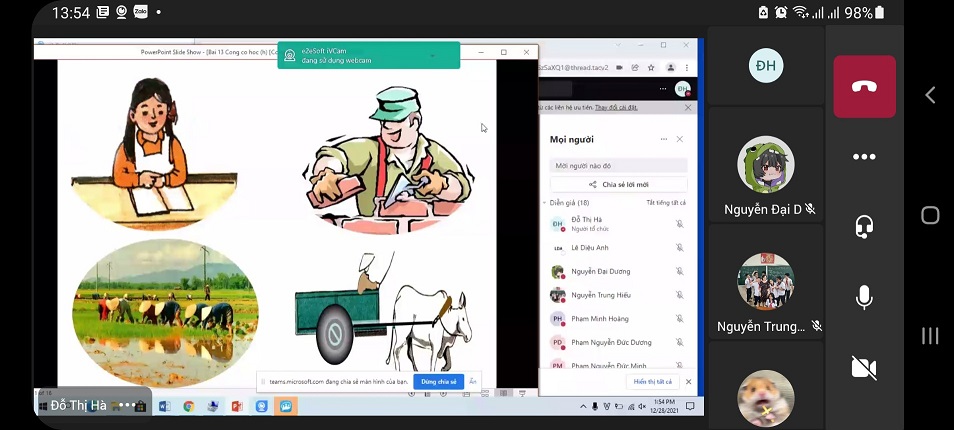Tap the Android back arrow
954x430 pixels.
coord(930,95)
